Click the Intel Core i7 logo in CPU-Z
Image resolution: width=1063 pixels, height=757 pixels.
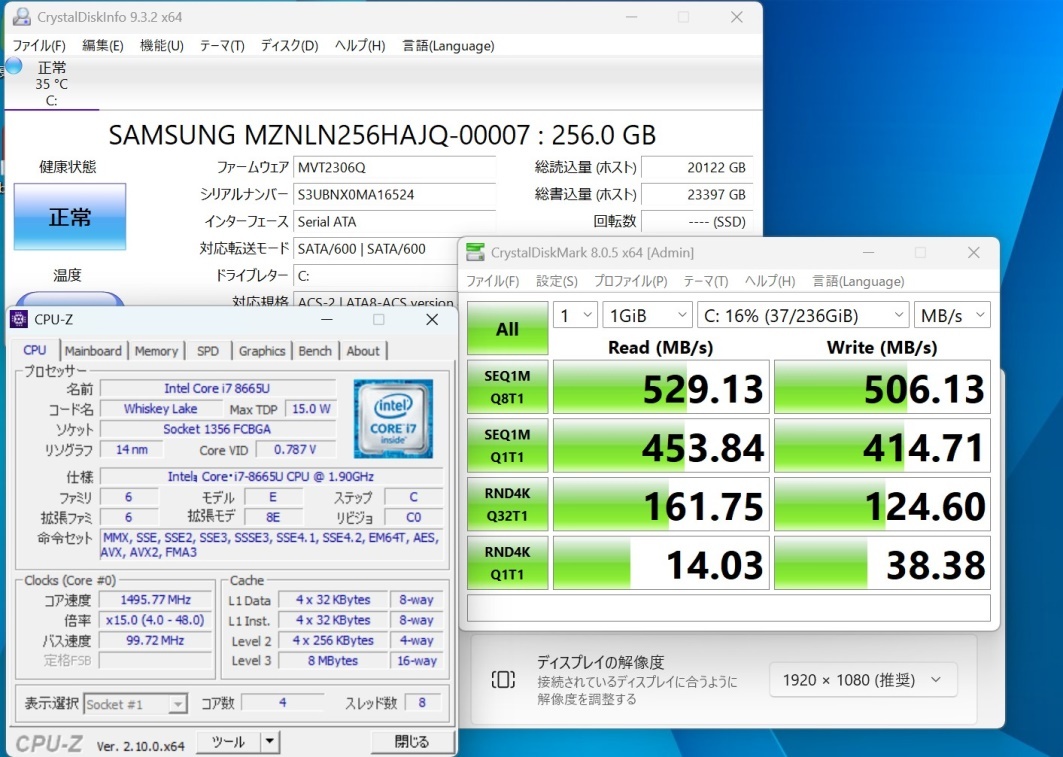click(393, 419)
